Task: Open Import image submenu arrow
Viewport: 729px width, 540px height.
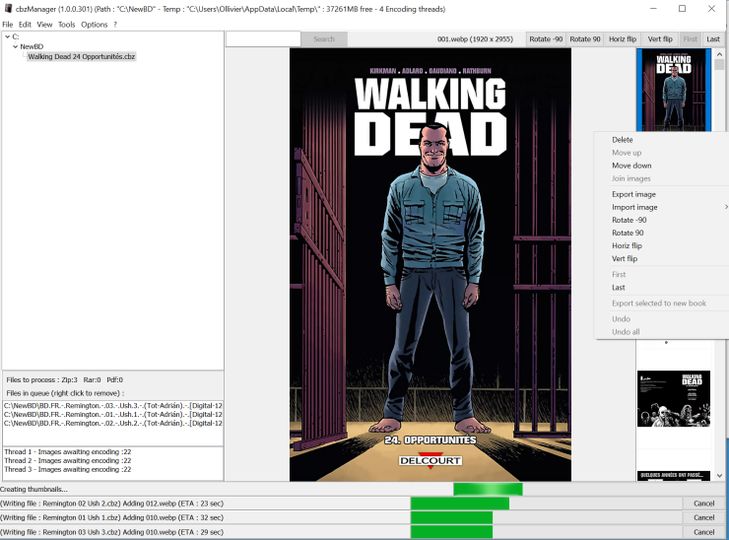Action: click(725, 207)
